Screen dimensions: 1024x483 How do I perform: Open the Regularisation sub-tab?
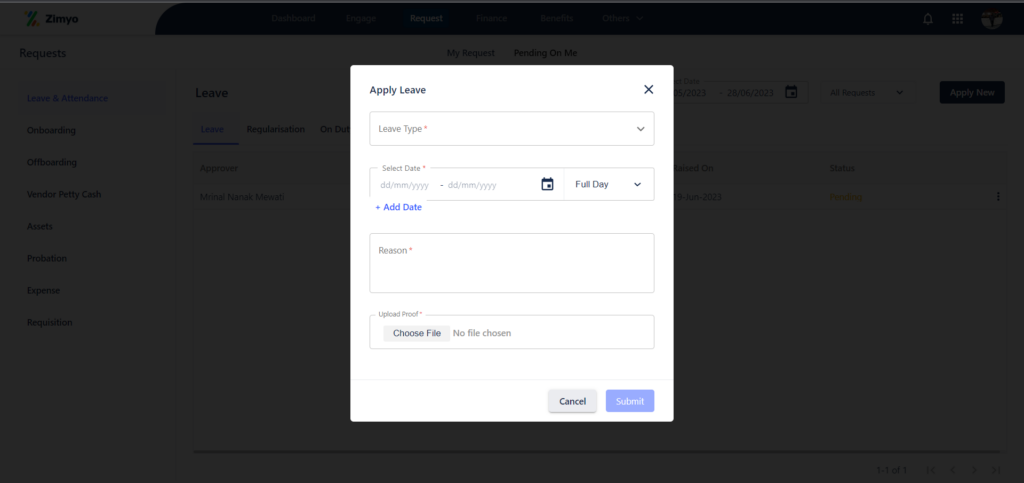[x=276, y=129]
